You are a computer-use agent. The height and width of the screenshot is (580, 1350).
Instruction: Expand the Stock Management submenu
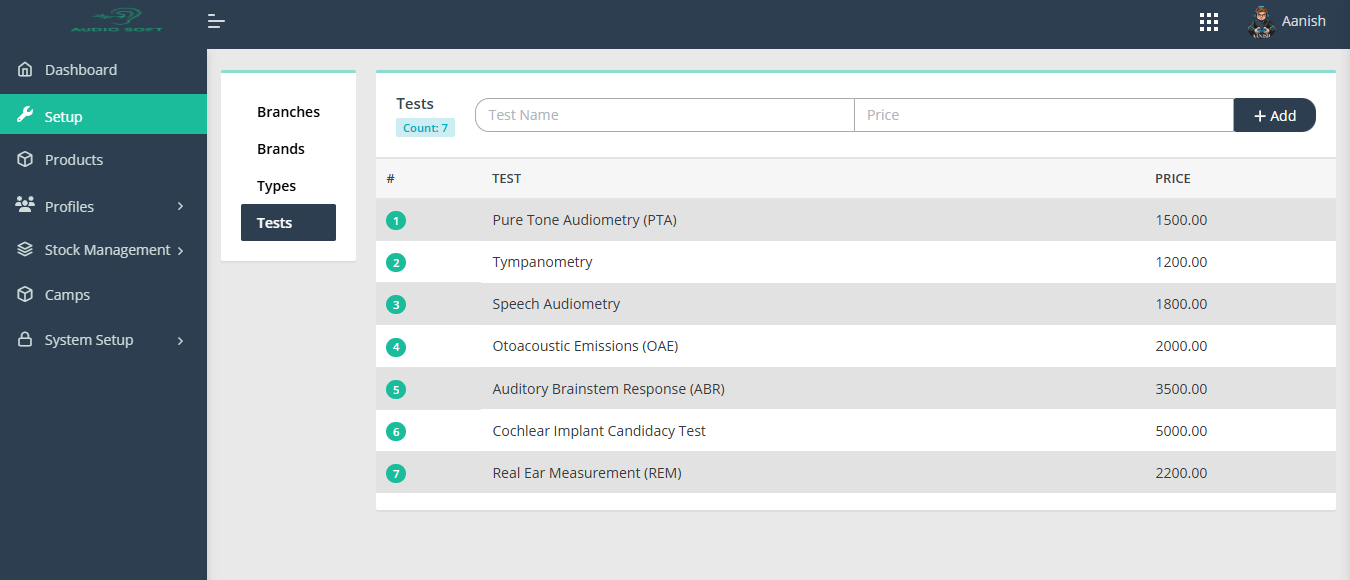click(x=180, y=250)
